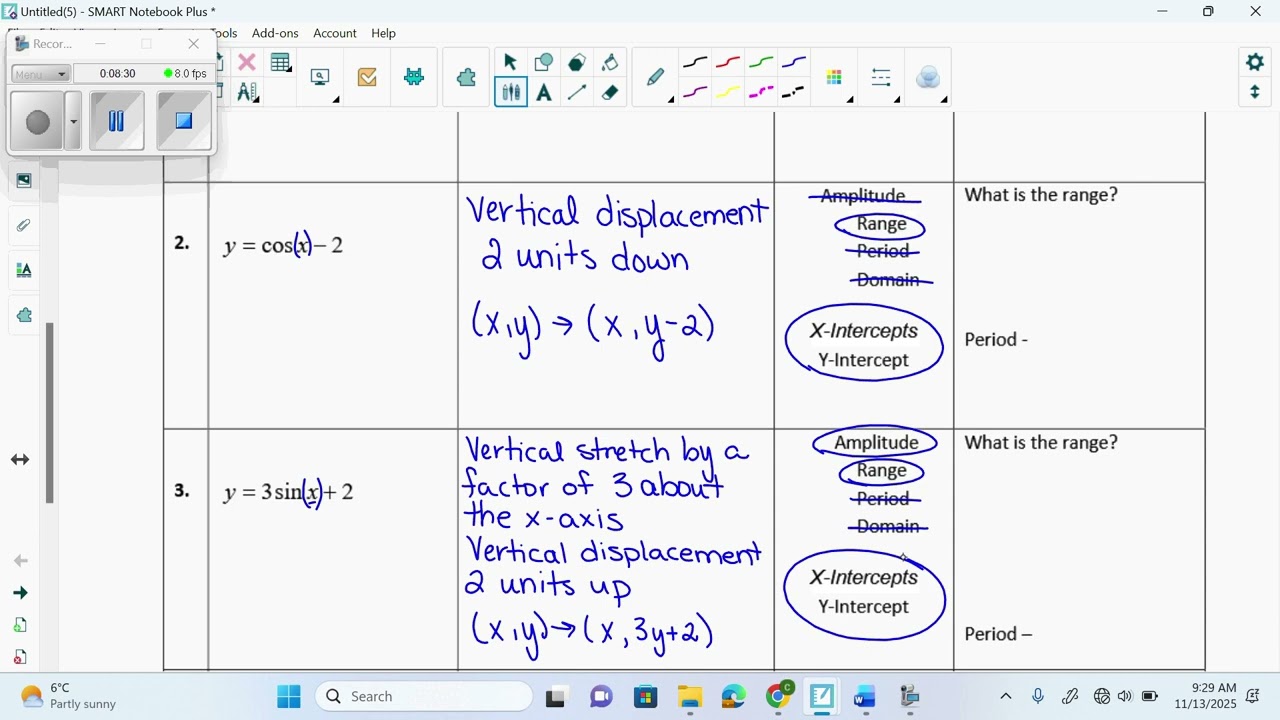The width and height of the screenshot is (1280, 720).
Task: Pick the blue pen style
Action: point(794,63)
